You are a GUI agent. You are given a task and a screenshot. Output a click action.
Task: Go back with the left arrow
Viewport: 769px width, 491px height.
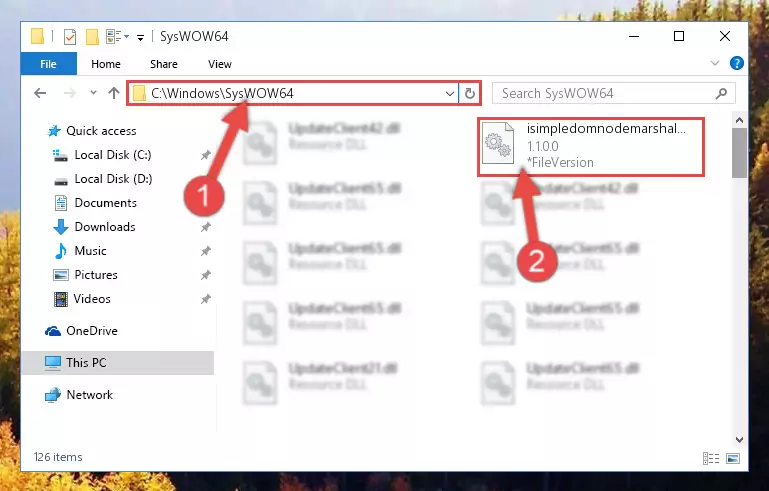click(x=40, y=93)
